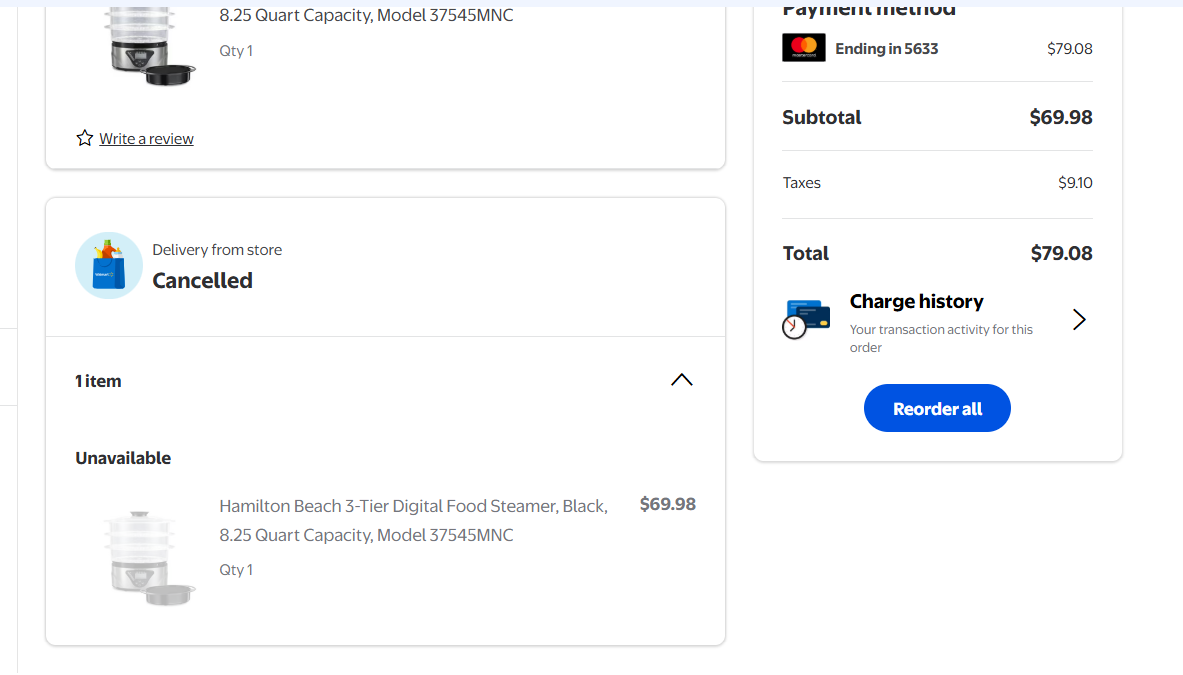The width and height of the screenshot is (1183, 675).
Task: Select the $69.98 unavailable item price
Action: click(668, 505)
